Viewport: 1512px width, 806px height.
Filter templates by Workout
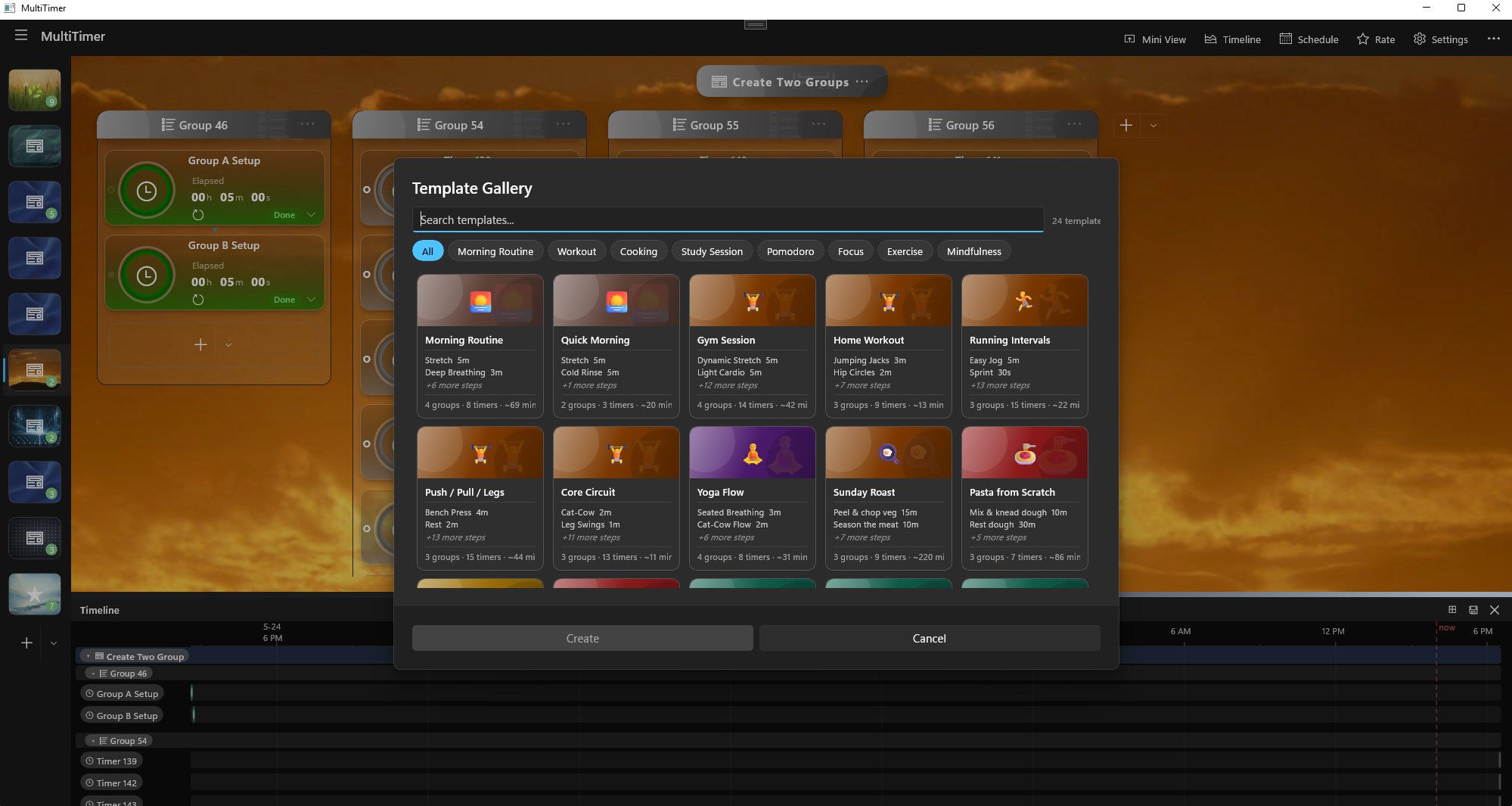(x=576, y=251)
